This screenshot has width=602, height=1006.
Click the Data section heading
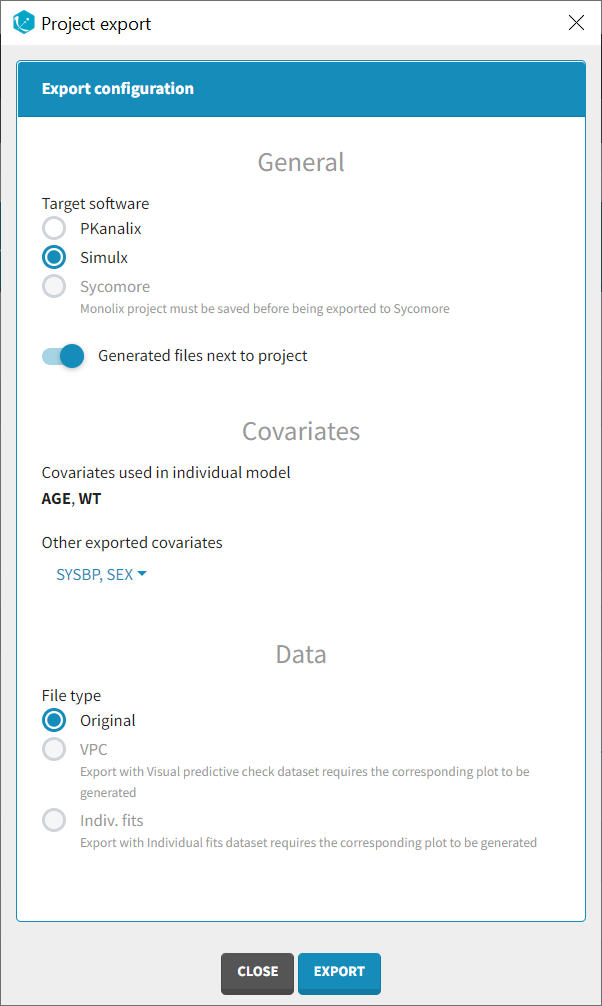301,654
